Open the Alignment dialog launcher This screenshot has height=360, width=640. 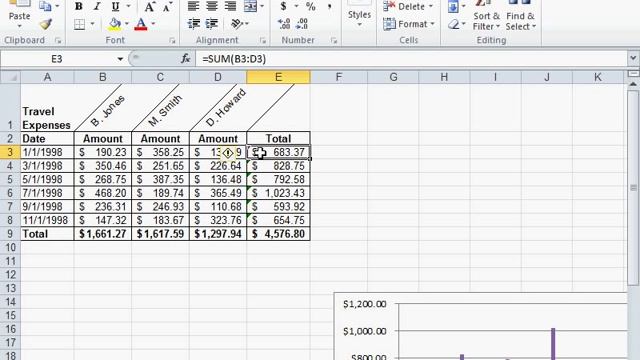coord(263,40)
